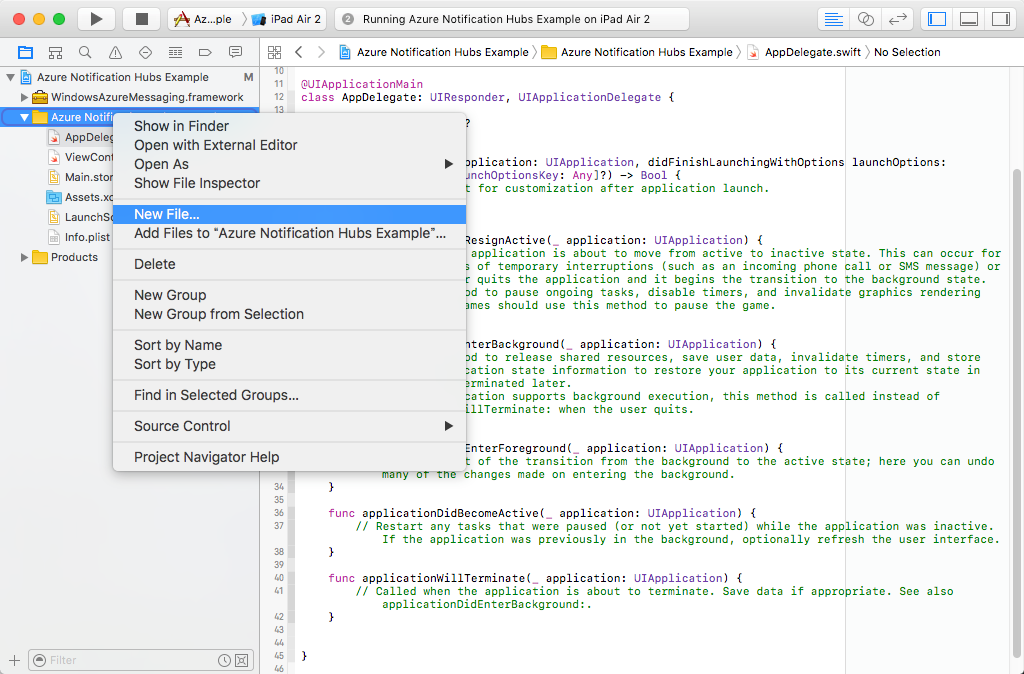Screen dimensions: 1024x674
Task: Toggle the Navigator panel visibility
Action: tap(938, 17)
